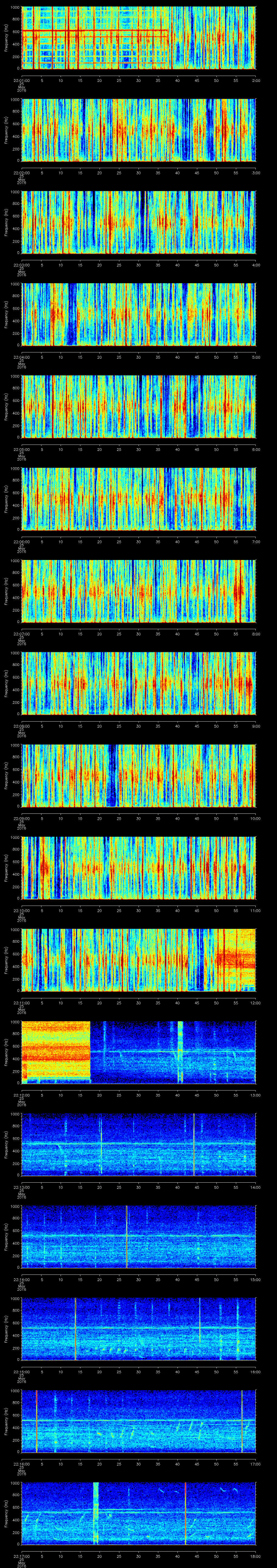Open the spectrogram panel starting at 22:11:00
Screen dimensions: 277x1568
click(139, 960)
